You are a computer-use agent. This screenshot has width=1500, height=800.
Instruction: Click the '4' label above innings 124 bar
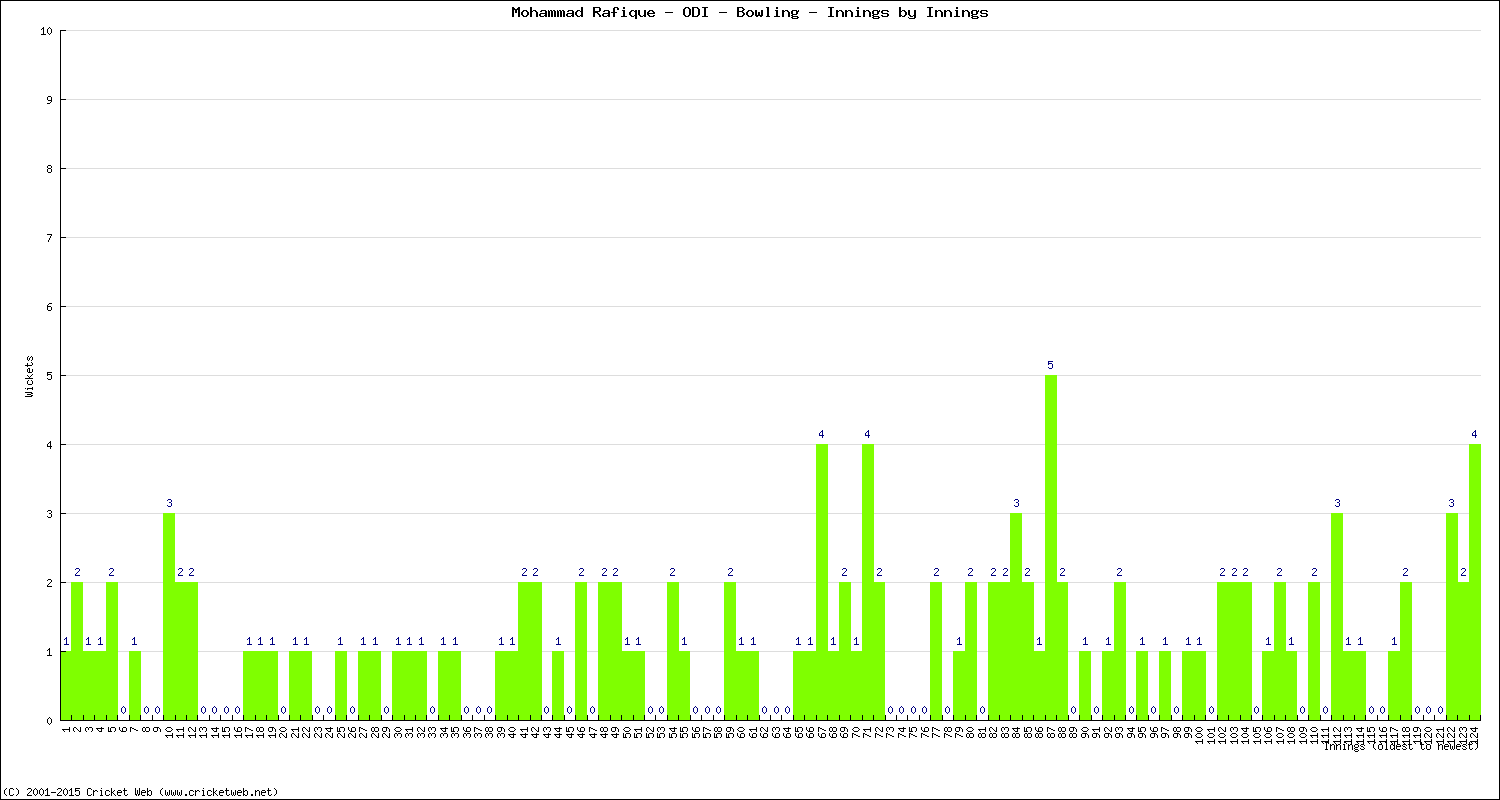click(1474, 434)
